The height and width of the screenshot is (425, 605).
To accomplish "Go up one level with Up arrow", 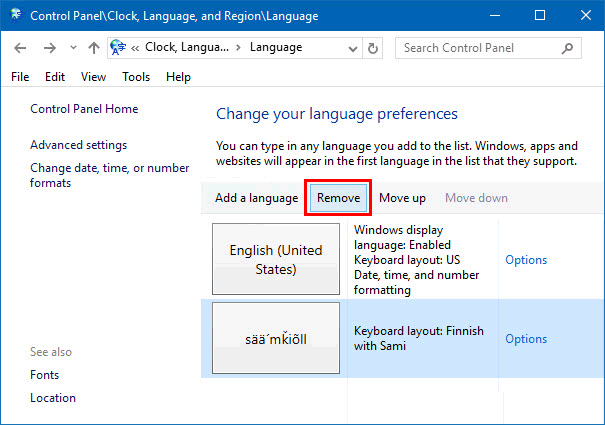I will tap(93, 48).
